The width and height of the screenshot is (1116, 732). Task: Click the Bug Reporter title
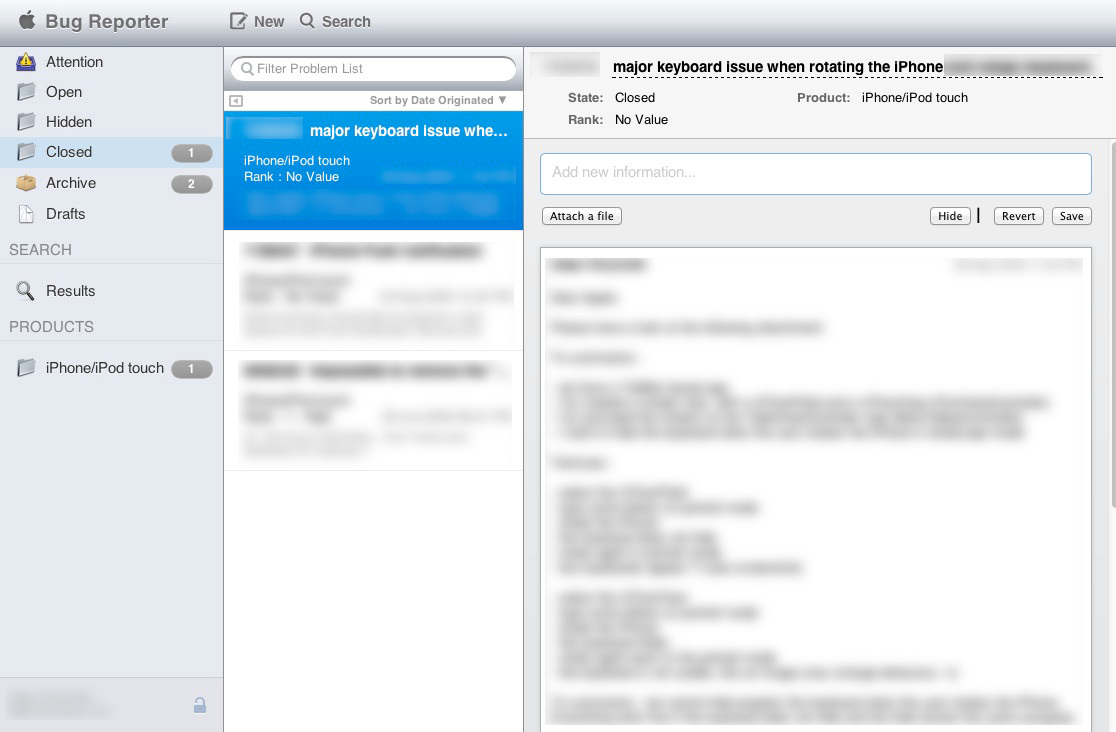(x=107, y=21)
